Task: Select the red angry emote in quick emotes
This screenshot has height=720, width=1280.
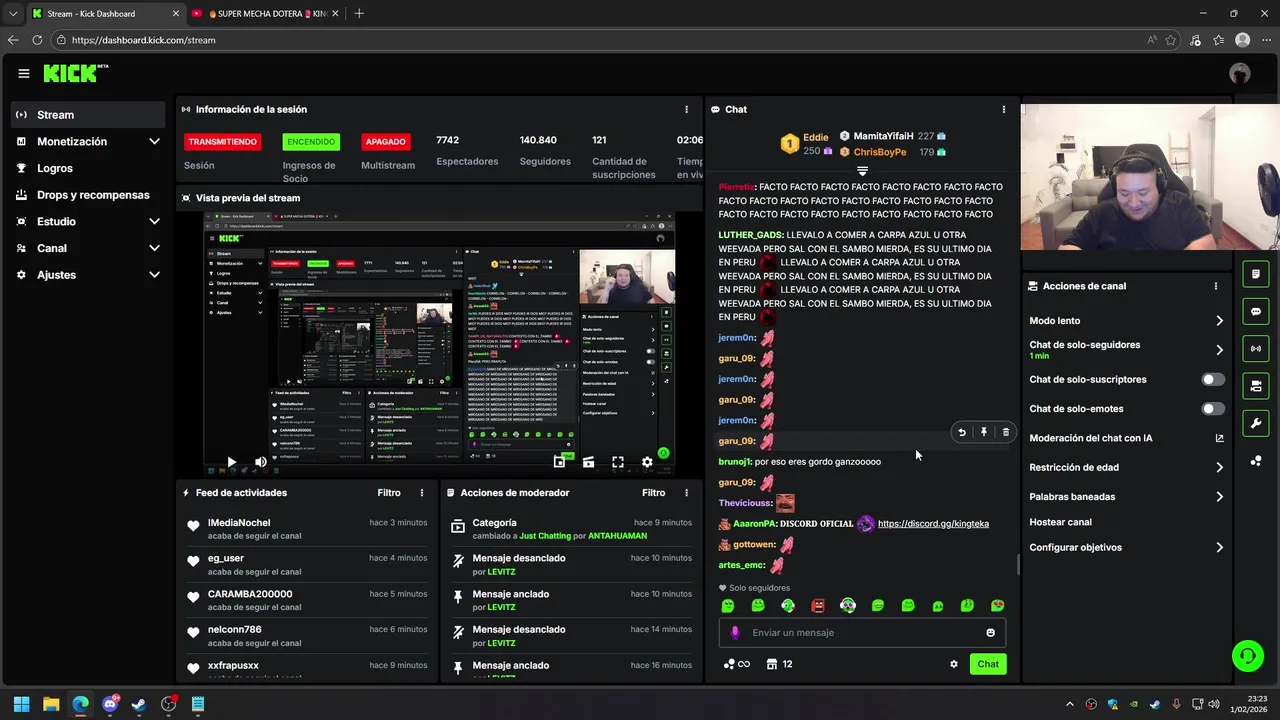Action: tap(818, 606)
